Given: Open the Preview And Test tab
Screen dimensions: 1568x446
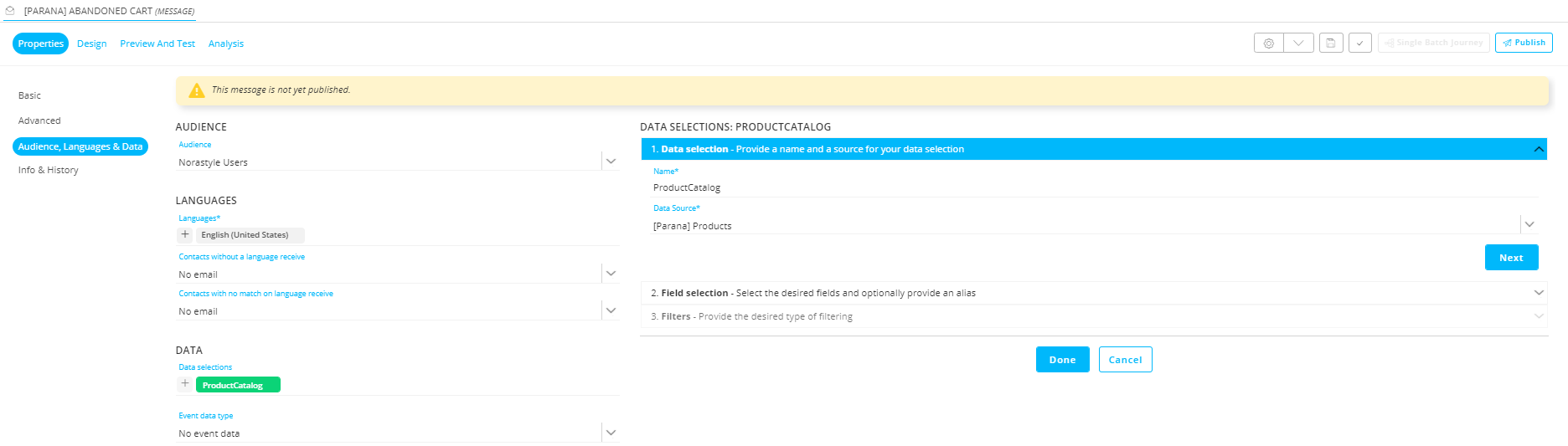Looking at the screenshot, I should click(157, 44).
